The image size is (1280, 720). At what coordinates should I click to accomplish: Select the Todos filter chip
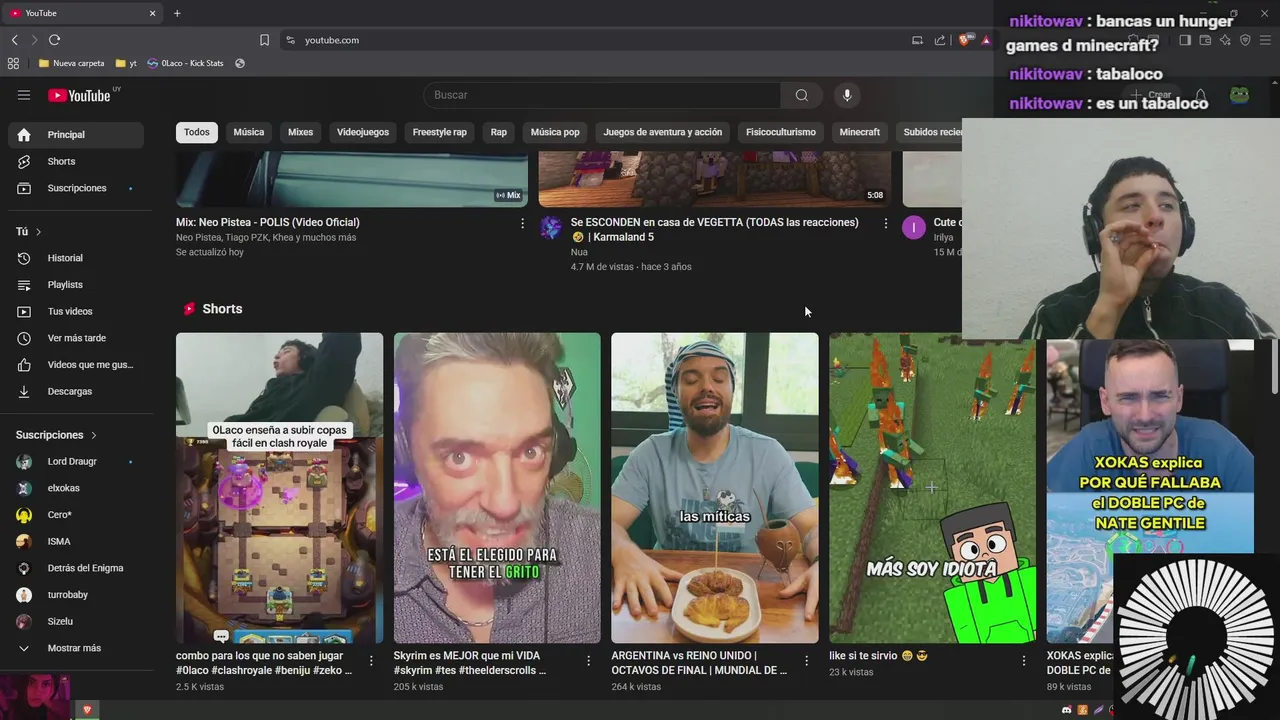[x=197, y=132]
